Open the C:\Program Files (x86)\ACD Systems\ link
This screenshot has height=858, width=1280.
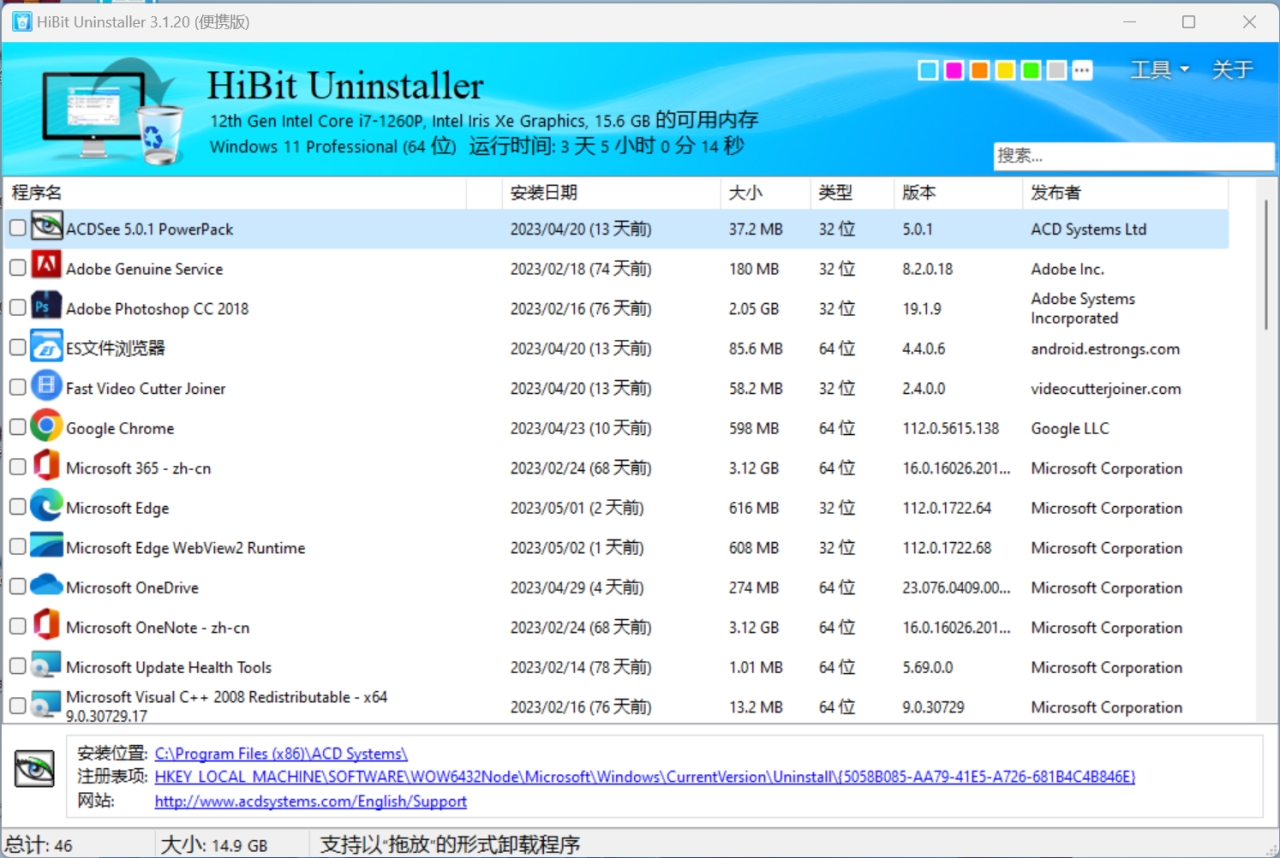point(281,754)
